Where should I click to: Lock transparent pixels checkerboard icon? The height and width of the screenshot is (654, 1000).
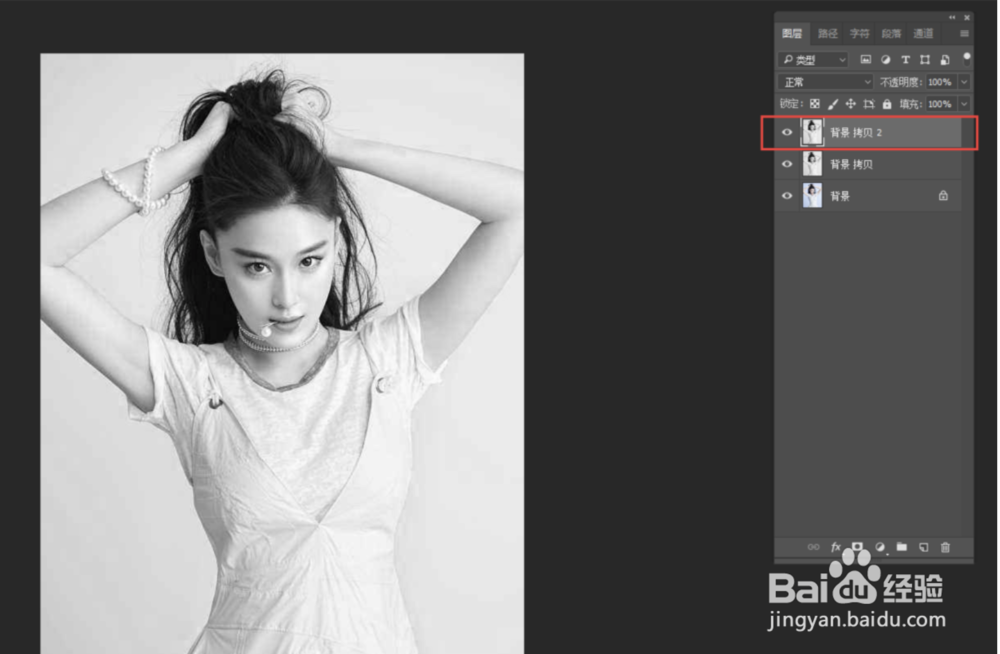(x=814, y=103)
